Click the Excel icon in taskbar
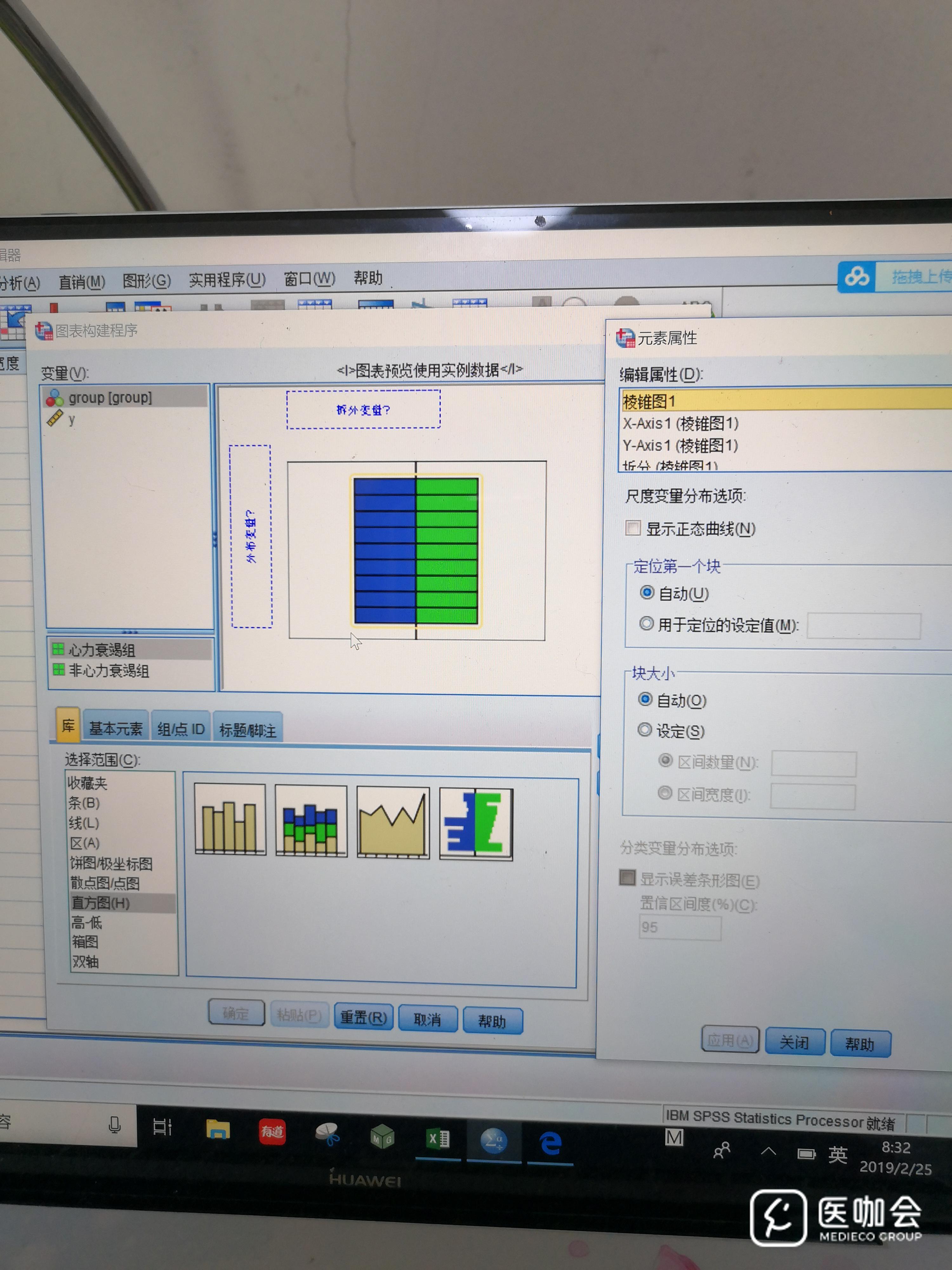The image size is (952, 1270). (439, 1138)
